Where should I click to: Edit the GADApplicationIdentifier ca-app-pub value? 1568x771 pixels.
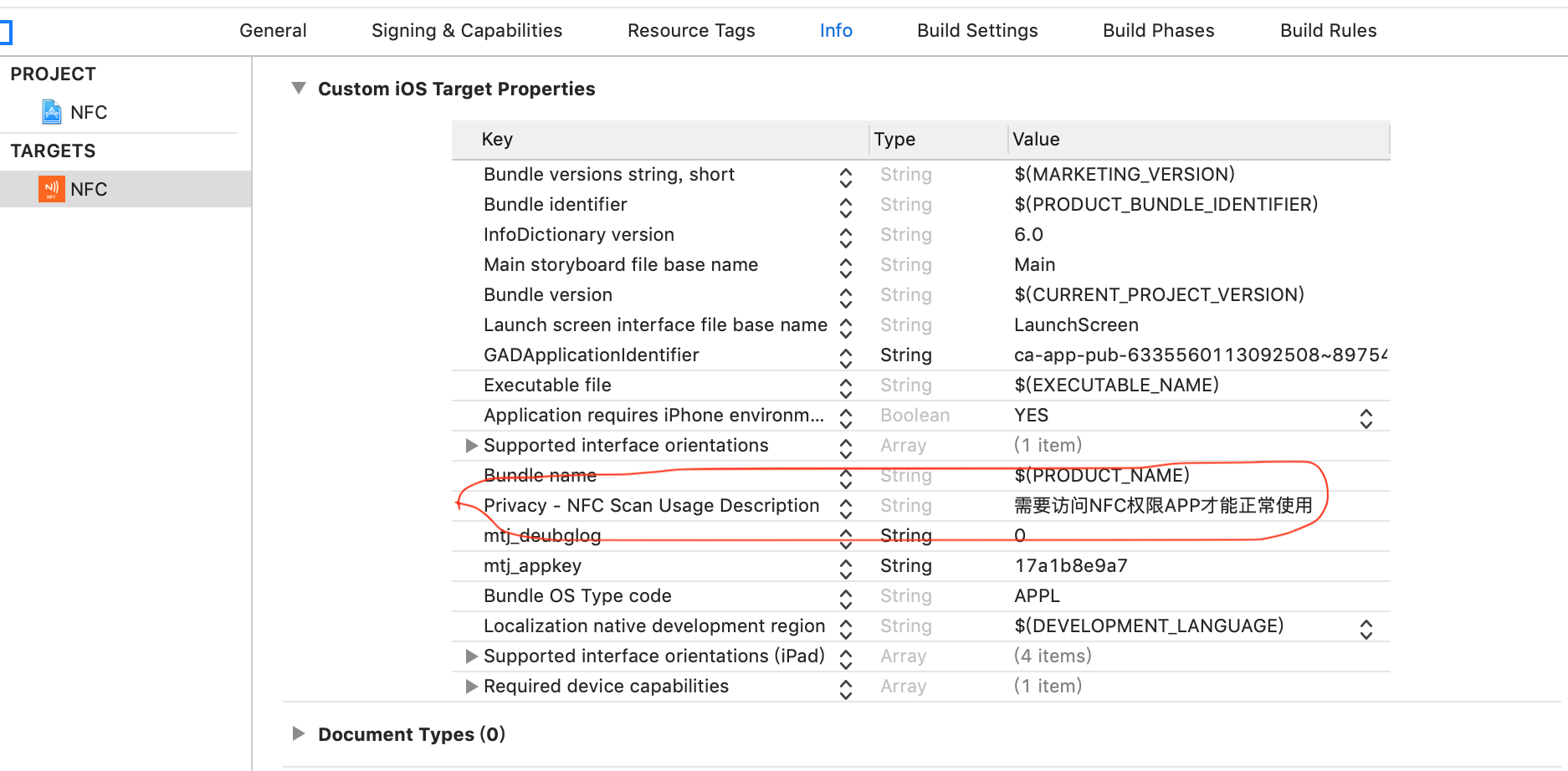[1201, 355]
